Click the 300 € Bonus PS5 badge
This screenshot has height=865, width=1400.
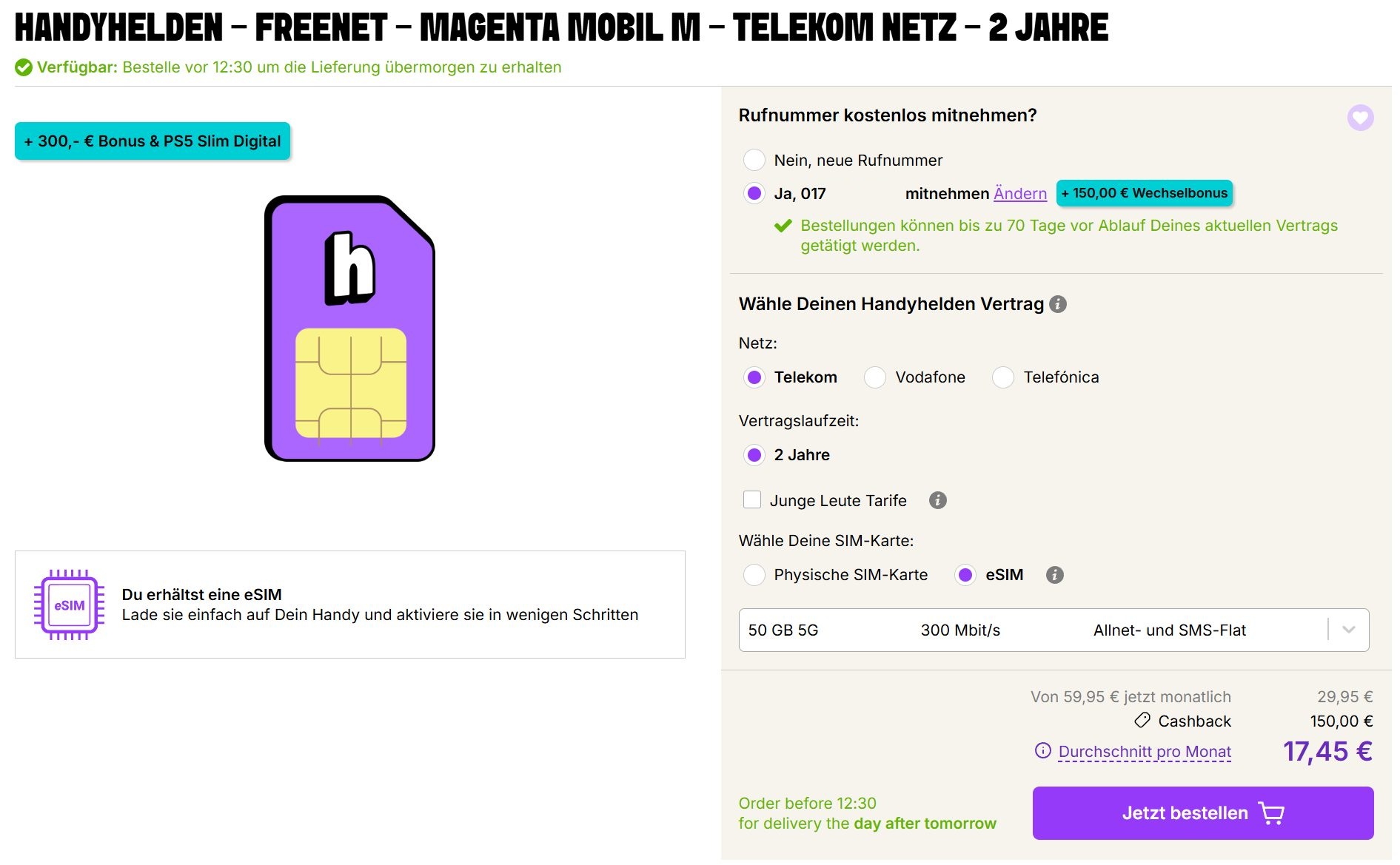[153, 141]
